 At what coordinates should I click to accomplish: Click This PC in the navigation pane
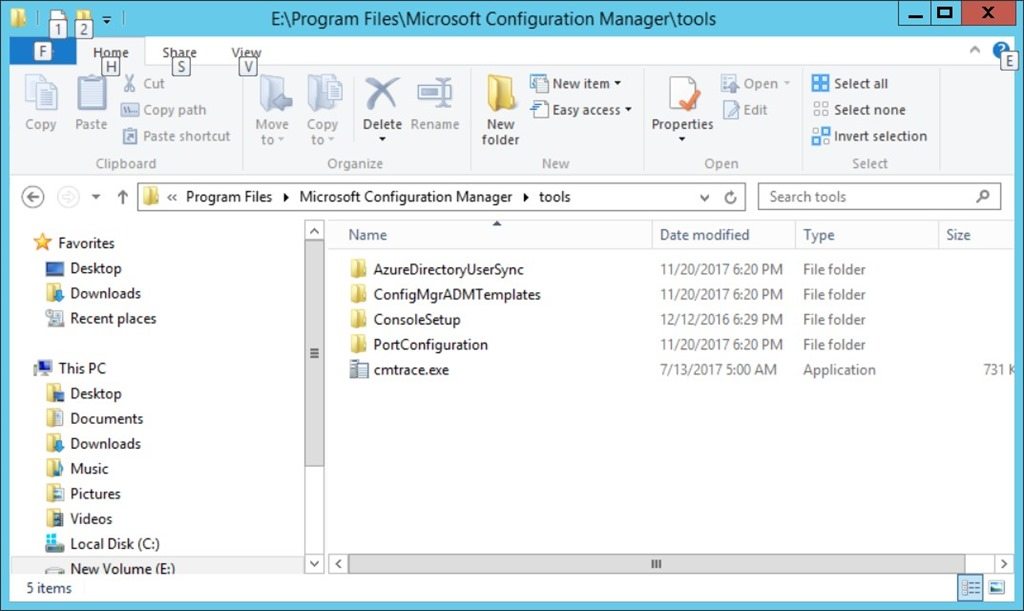click(82, 368)
